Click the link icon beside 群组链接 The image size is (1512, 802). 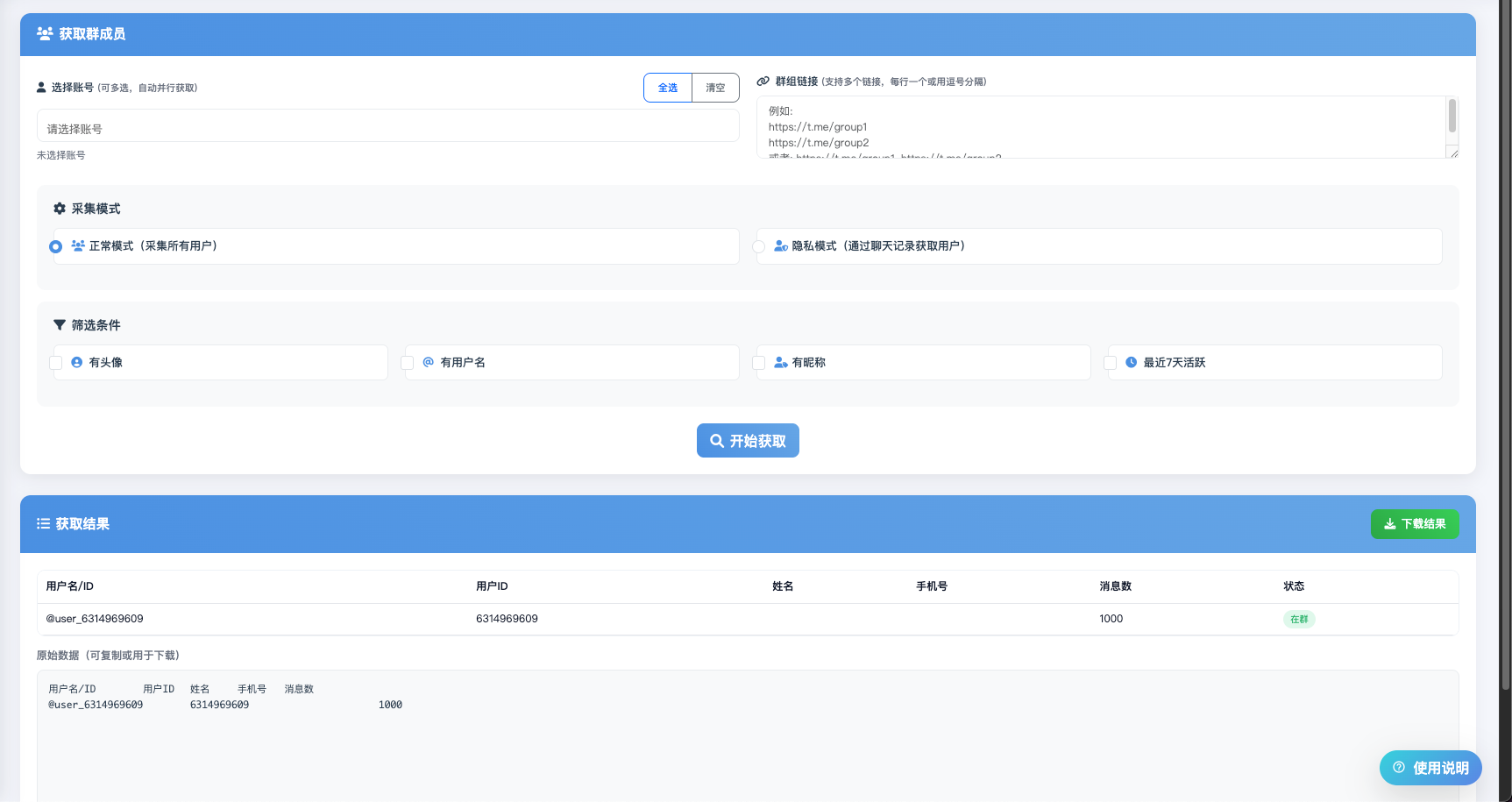coord(763,82)
